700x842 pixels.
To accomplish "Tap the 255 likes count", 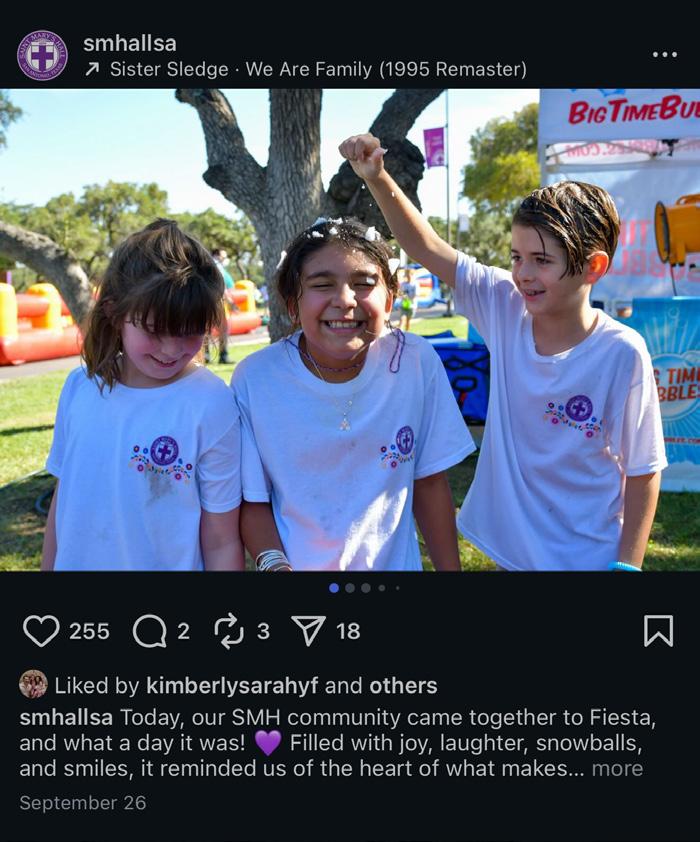I will 89,631.
